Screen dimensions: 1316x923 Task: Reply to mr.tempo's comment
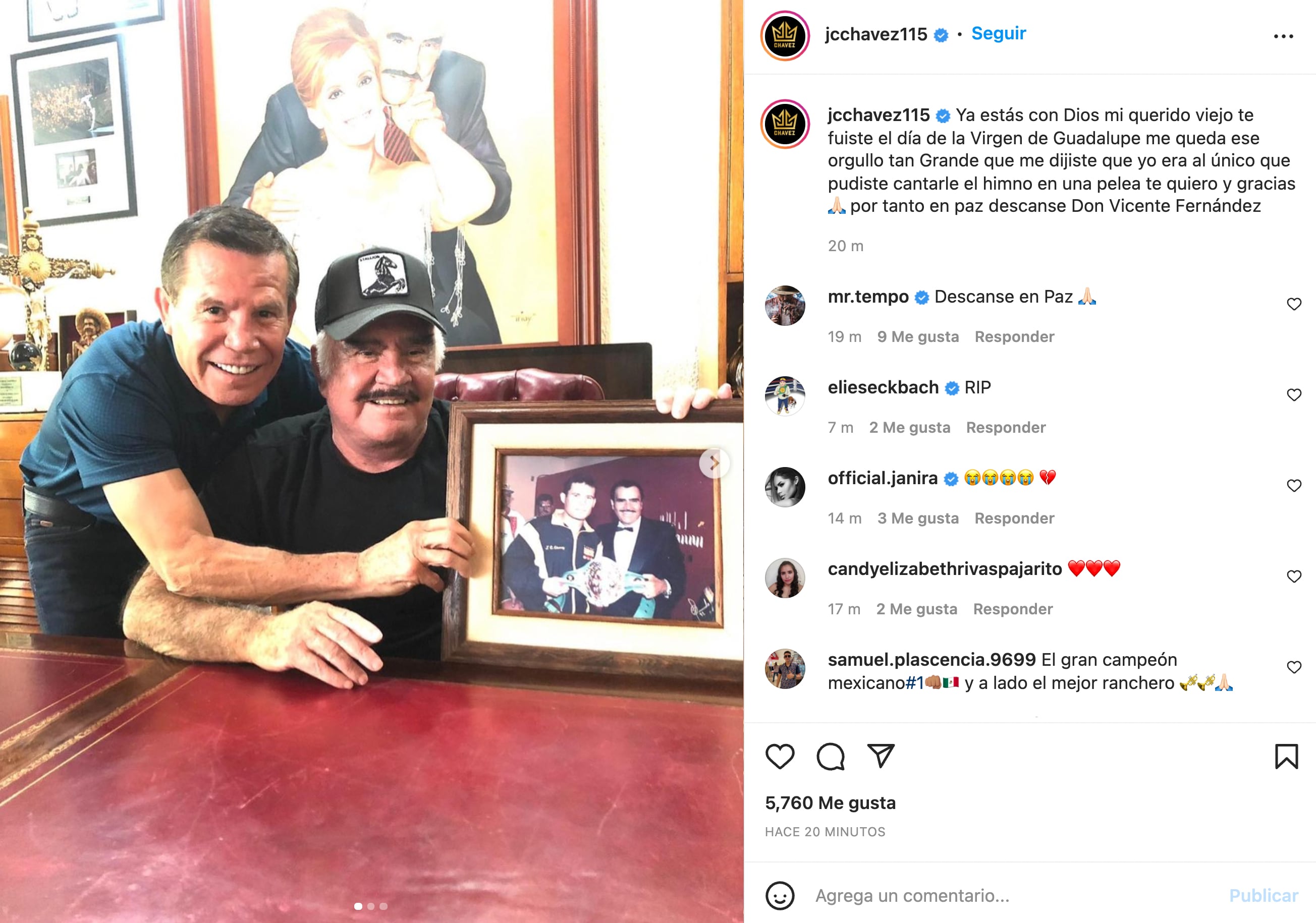pyautogui.click(x=1014, y=337)
